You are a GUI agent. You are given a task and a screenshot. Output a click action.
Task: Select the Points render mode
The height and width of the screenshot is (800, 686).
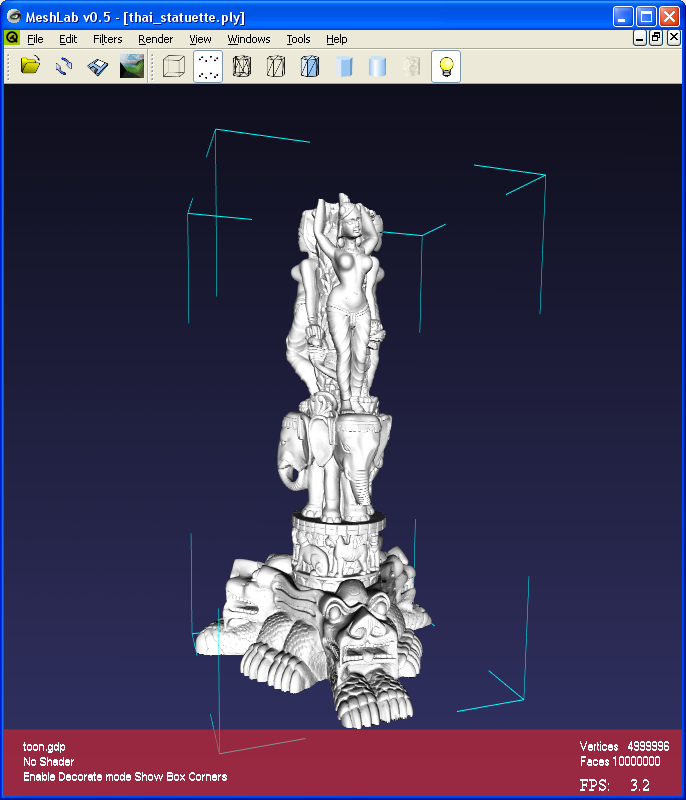[208, 67]
